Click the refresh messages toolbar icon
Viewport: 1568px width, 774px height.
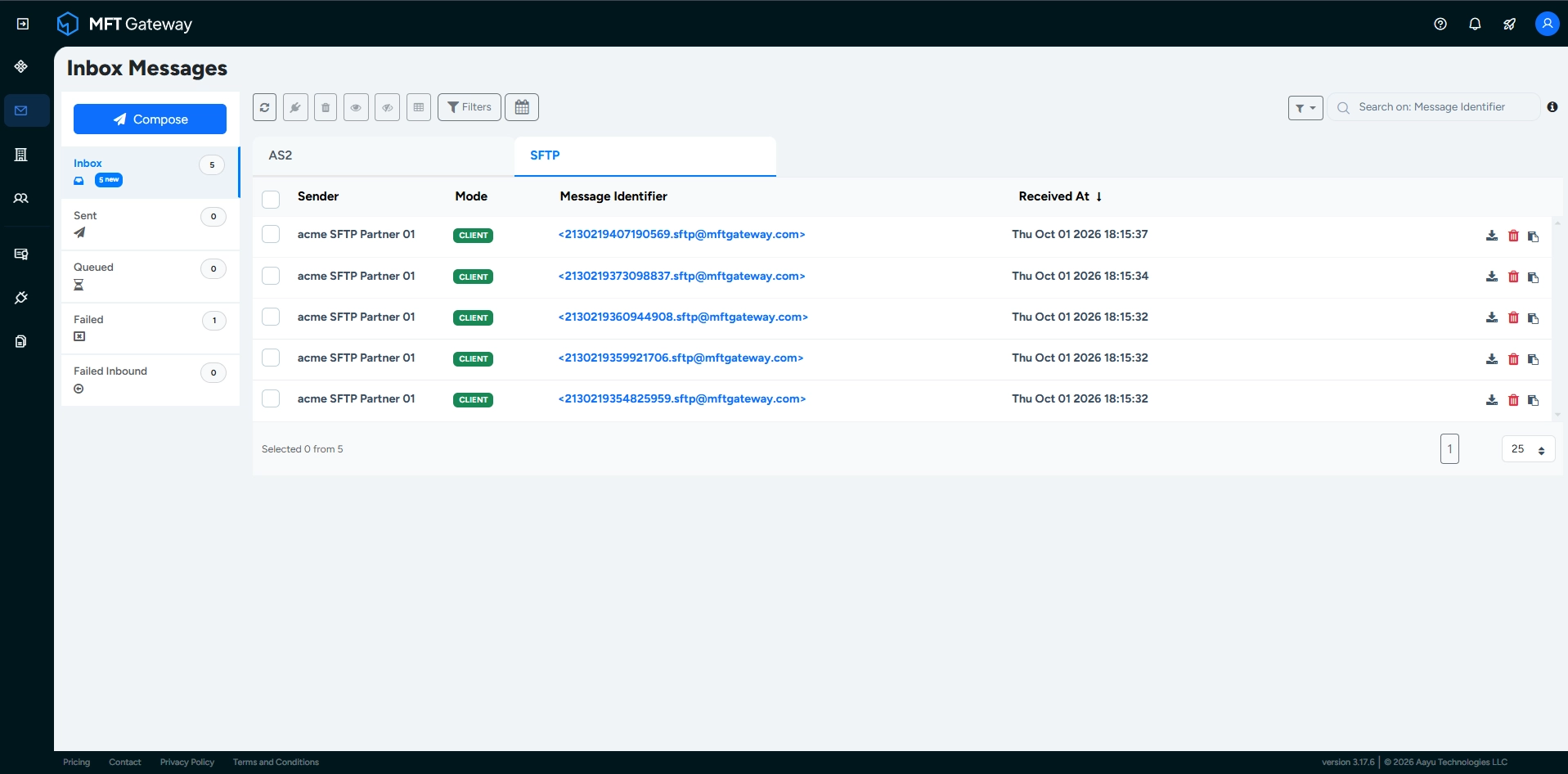pyautogui.click(x=264, y=107)
